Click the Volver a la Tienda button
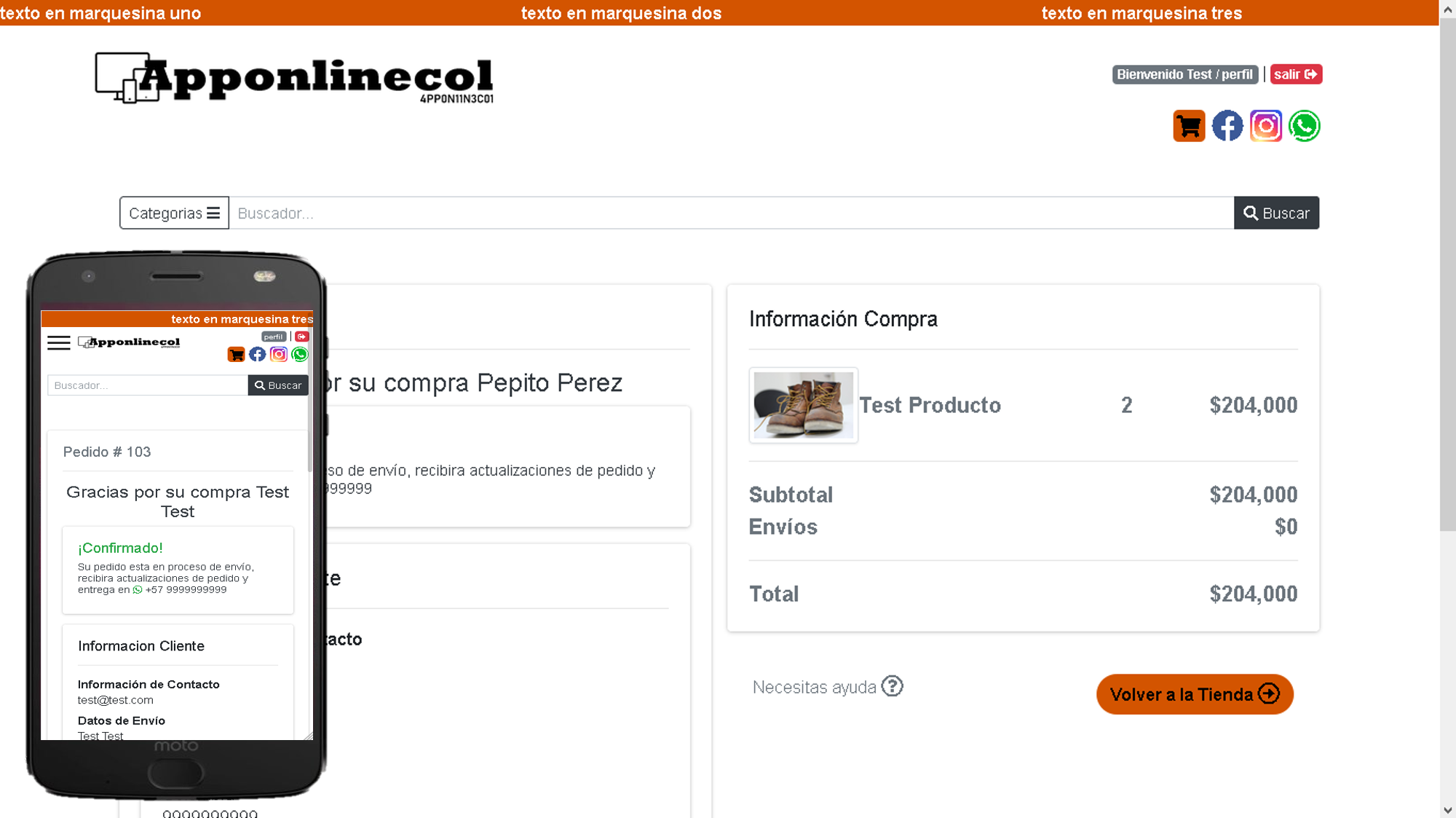Image resolution: width=1456 pixels, height=818 pixels. click(x=1195, y=694)
